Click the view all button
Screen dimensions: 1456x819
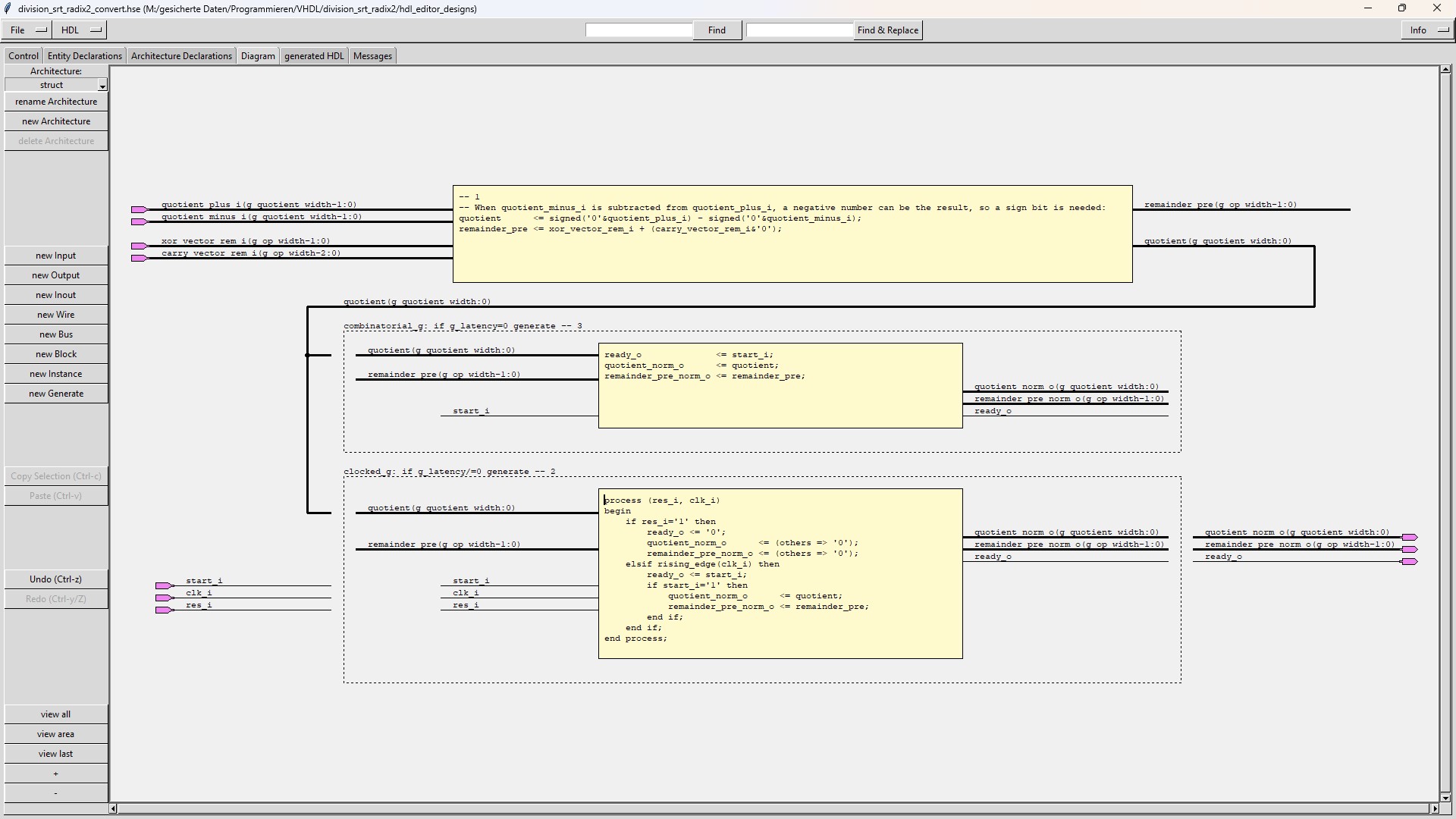(56, 714)
